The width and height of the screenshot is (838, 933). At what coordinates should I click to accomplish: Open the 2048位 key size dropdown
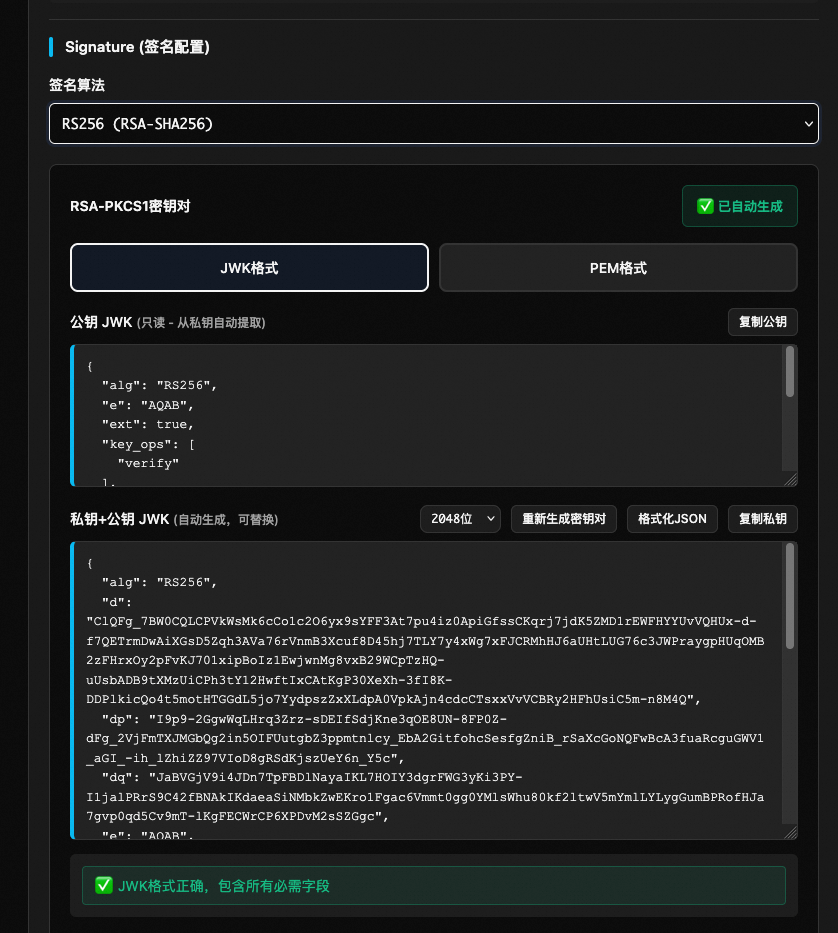460,519
